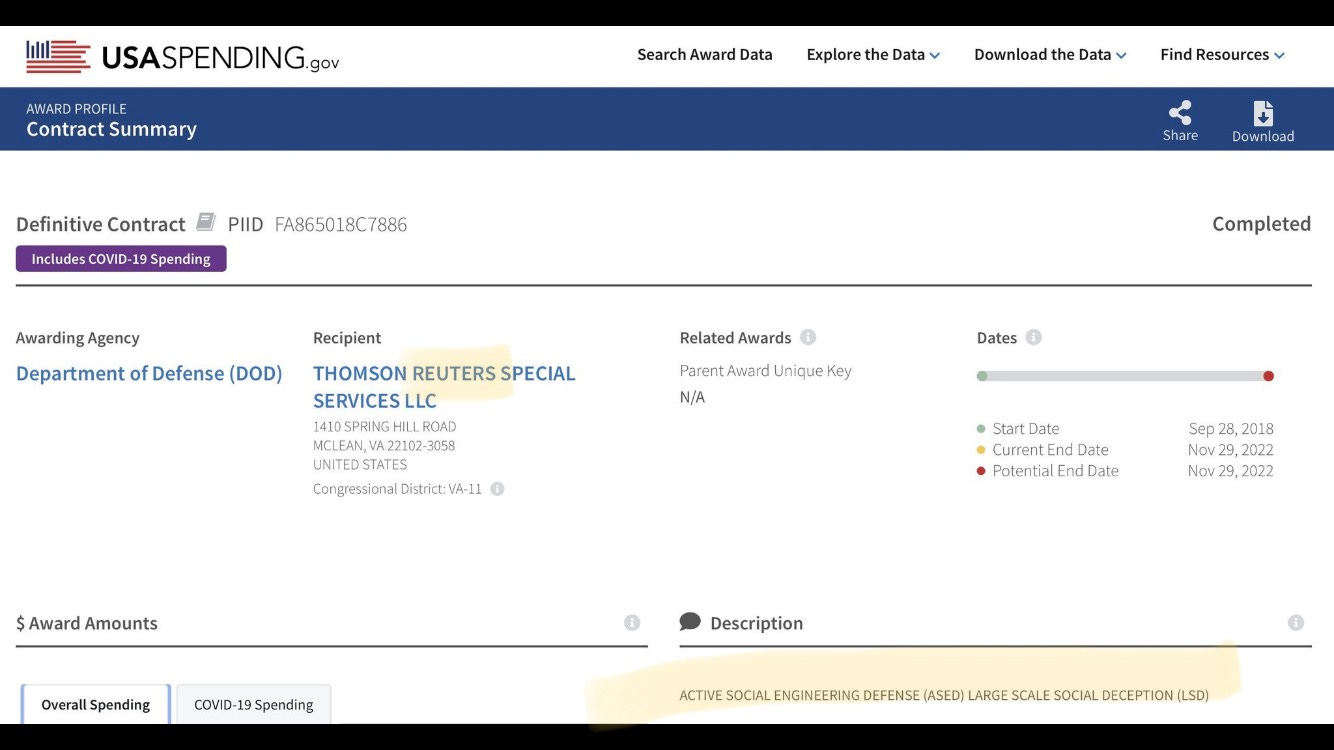Click the info icon in the Award Amounts header
The height and width of the screenshot is (750, 1334).
coord(632,623)
